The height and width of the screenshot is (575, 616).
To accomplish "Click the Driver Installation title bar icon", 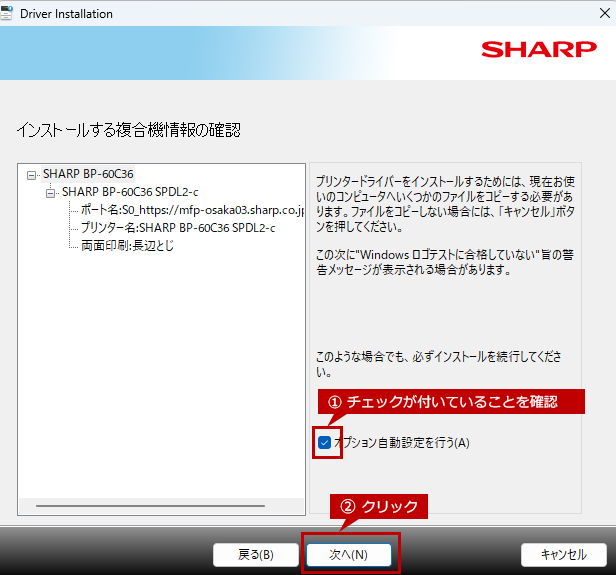I will click(x=6, y=13).
